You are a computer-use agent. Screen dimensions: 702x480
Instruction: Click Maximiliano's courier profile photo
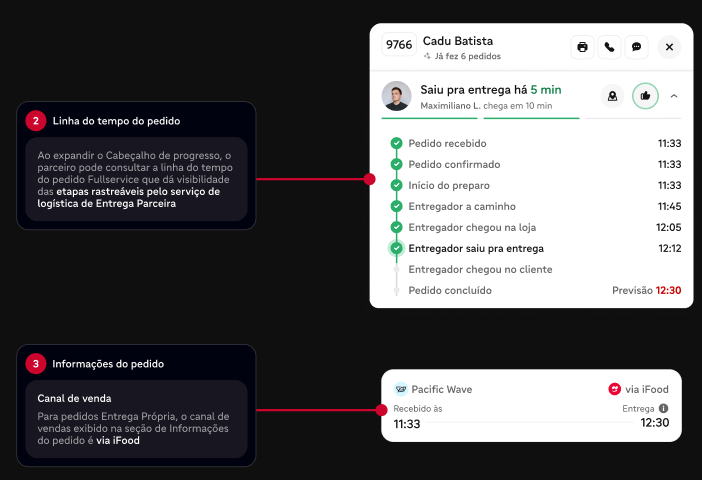396,96
